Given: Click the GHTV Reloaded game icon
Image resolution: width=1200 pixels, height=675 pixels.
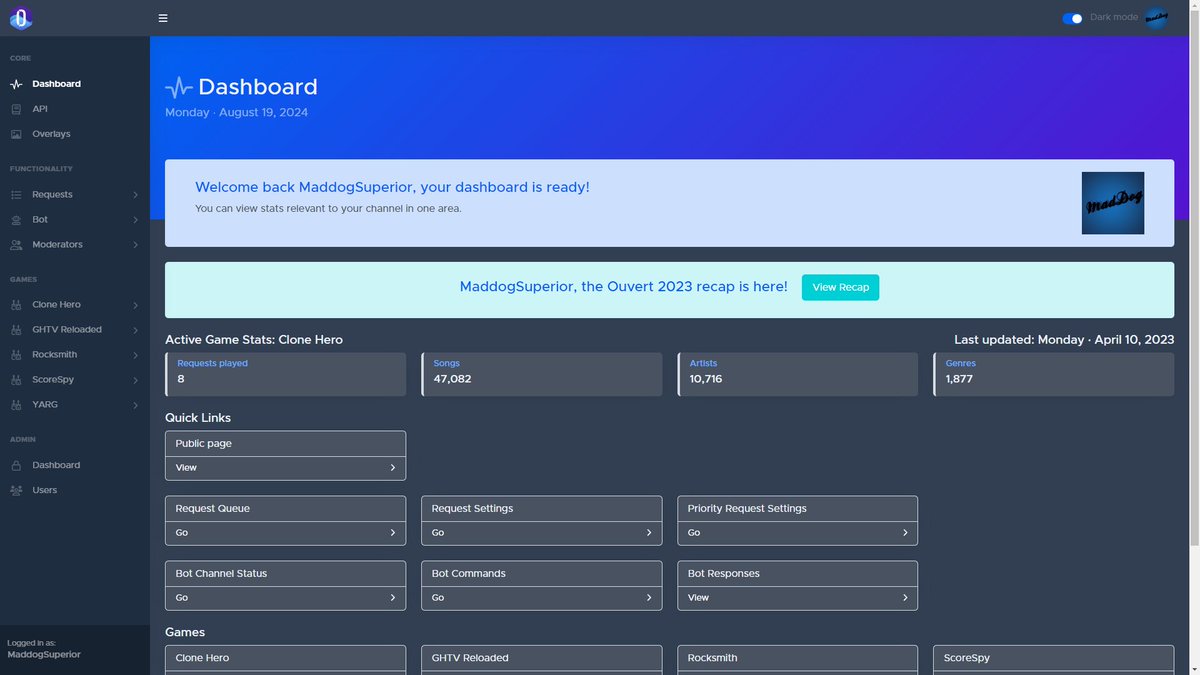Looking at the screenshot, I should [x=16, y=329].
